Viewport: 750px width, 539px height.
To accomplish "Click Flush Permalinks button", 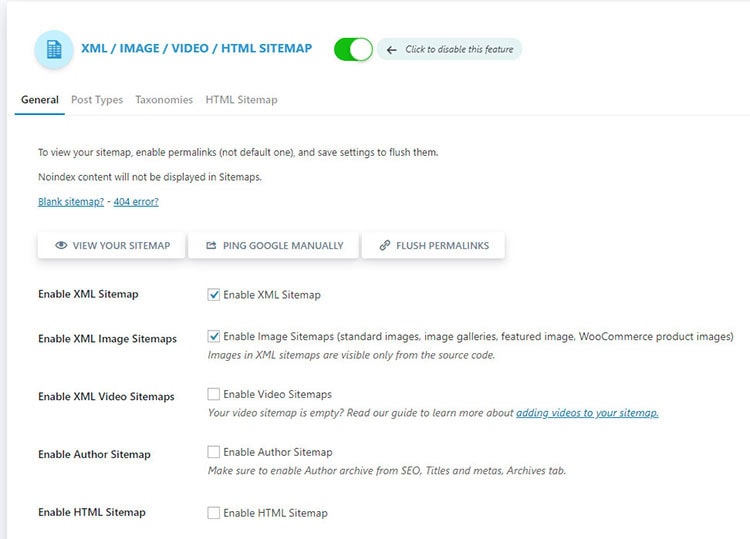I will point(433,245).
